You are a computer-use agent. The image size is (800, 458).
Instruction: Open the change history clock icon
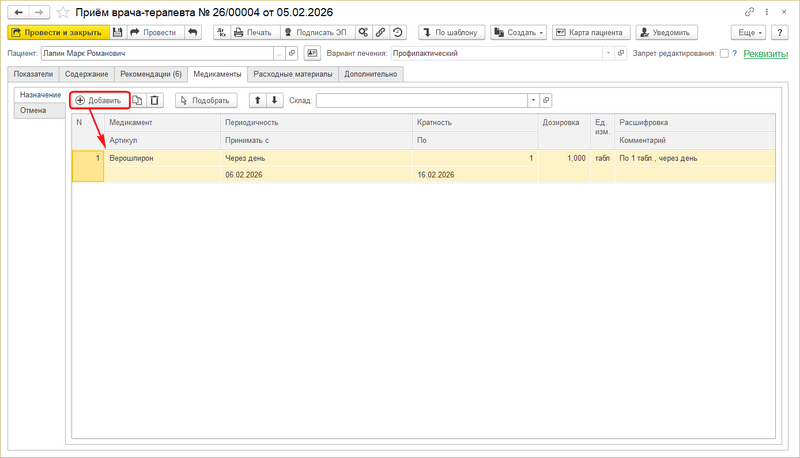398,32
